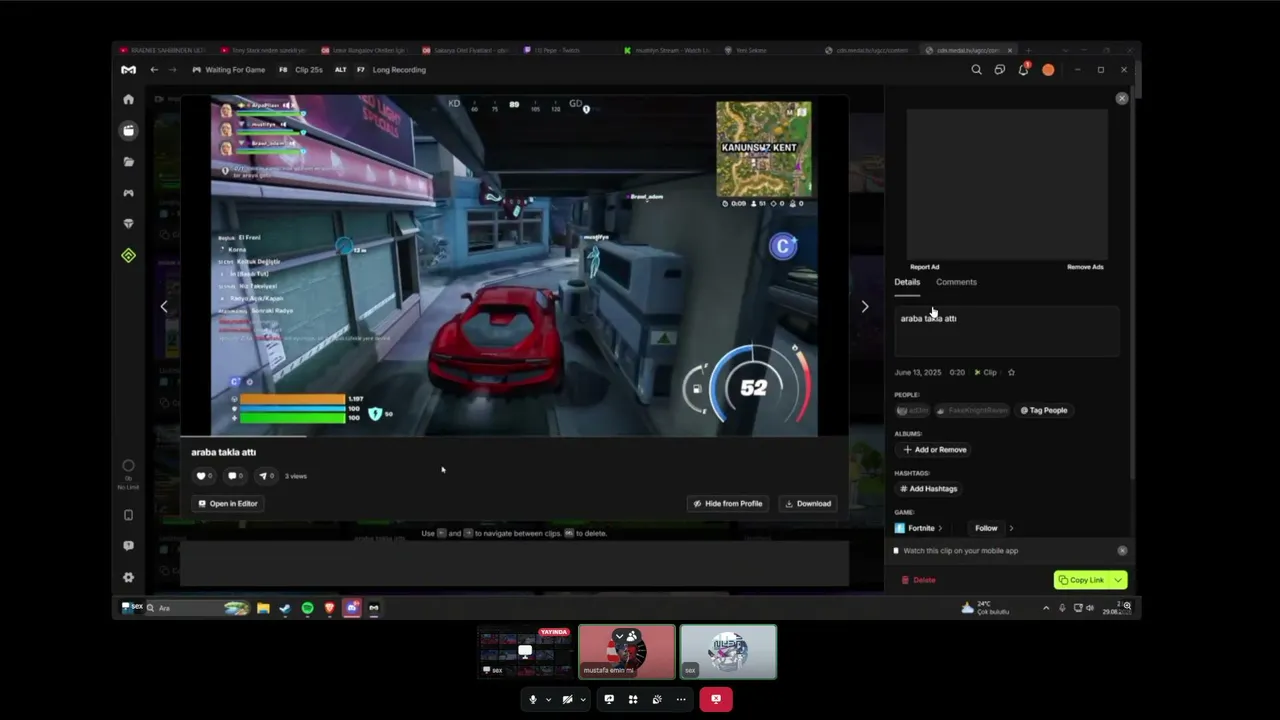The image size is (1280, 720).
Task: Disconnect from the Discord call
Action: [x=716, y=700]
